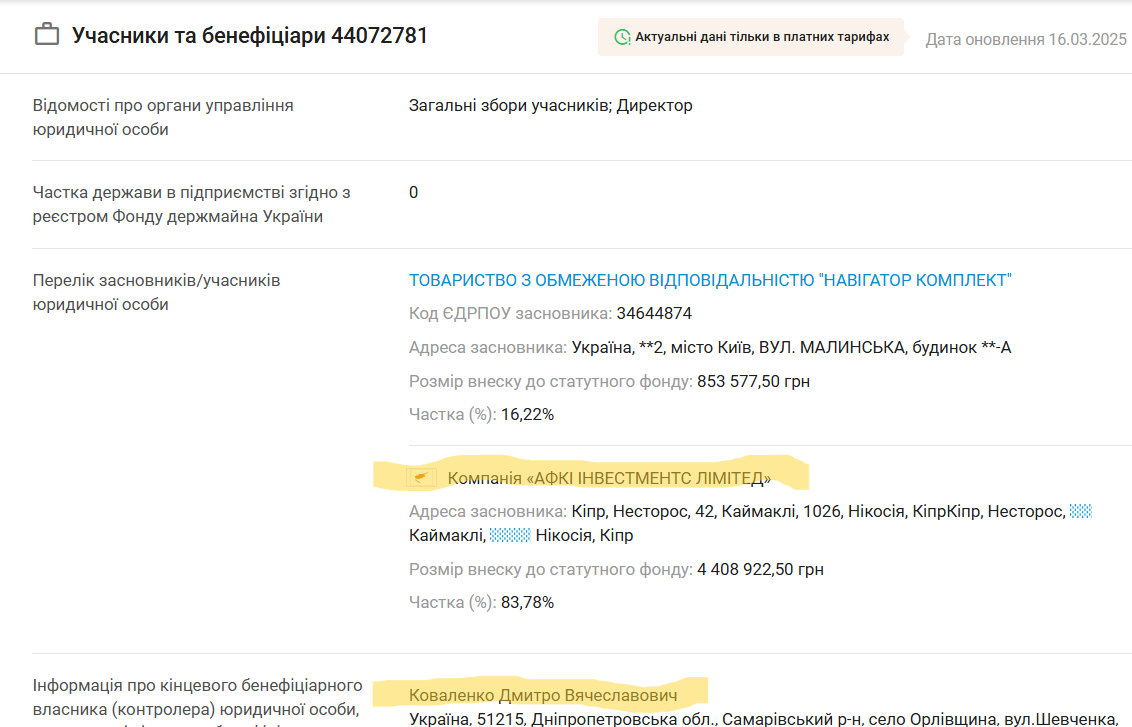Click the masked block before 'Нікосія, Кіпр'
The height and width of the screenshot is (727, 1132).
(510, 535)
